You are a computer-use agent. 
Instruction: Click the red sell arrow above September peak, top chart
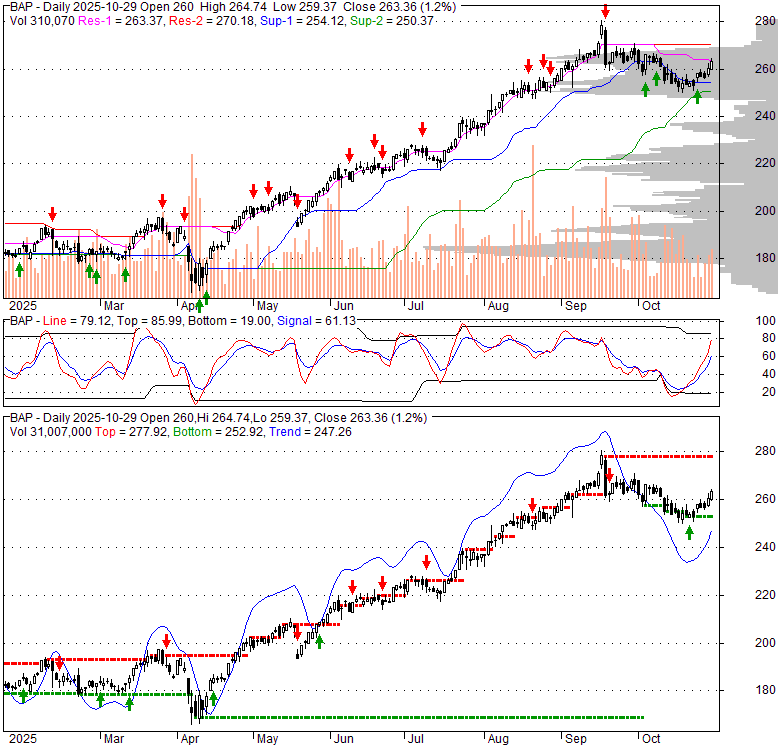pyautogui.click(x=605, y=11)
